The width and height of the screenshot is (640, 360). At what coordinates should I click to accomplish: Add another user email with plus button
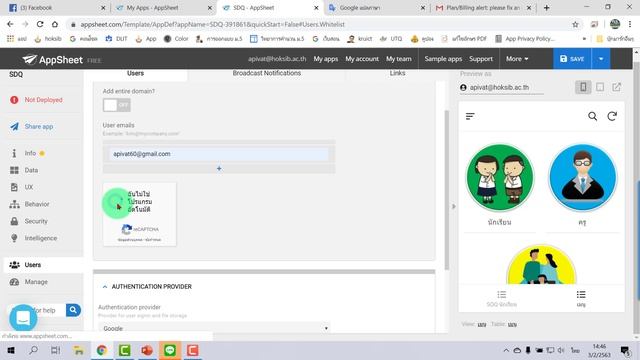219,169
